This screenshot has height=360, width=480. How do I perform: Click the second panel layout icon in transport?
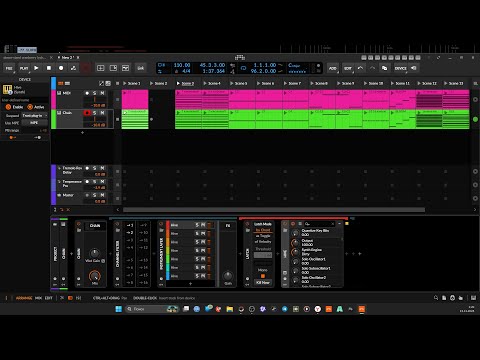113,68
